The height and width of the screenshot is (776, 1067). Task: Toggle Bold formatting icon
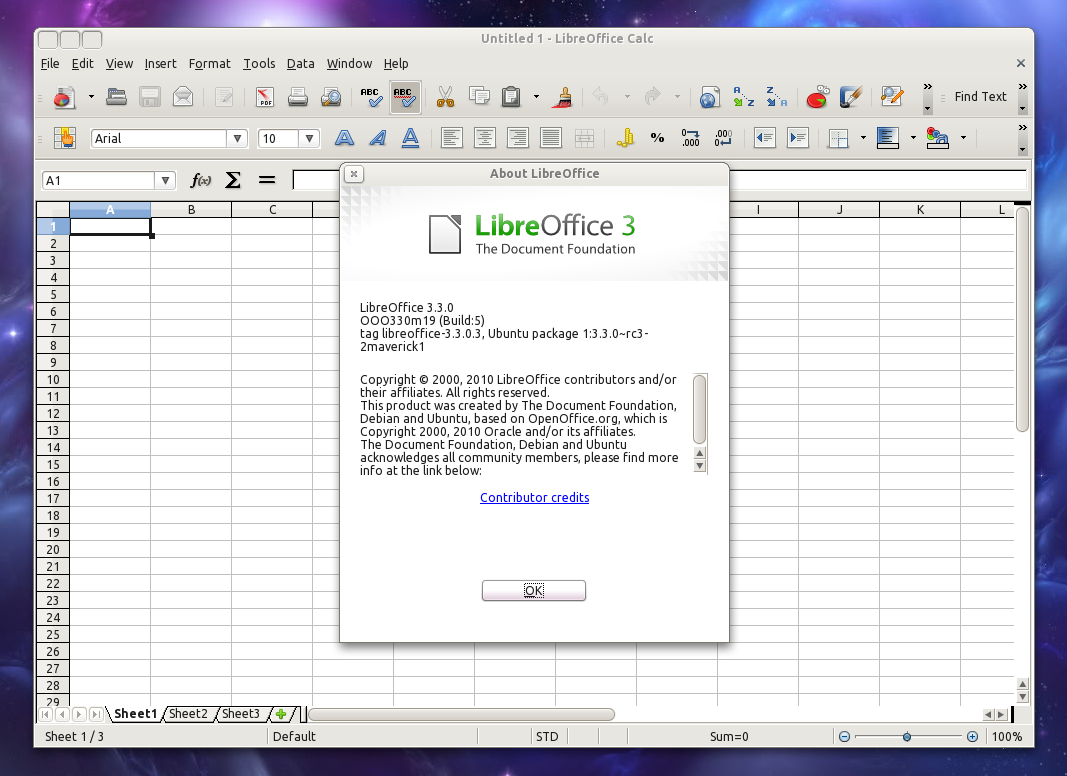pos(344,138)
